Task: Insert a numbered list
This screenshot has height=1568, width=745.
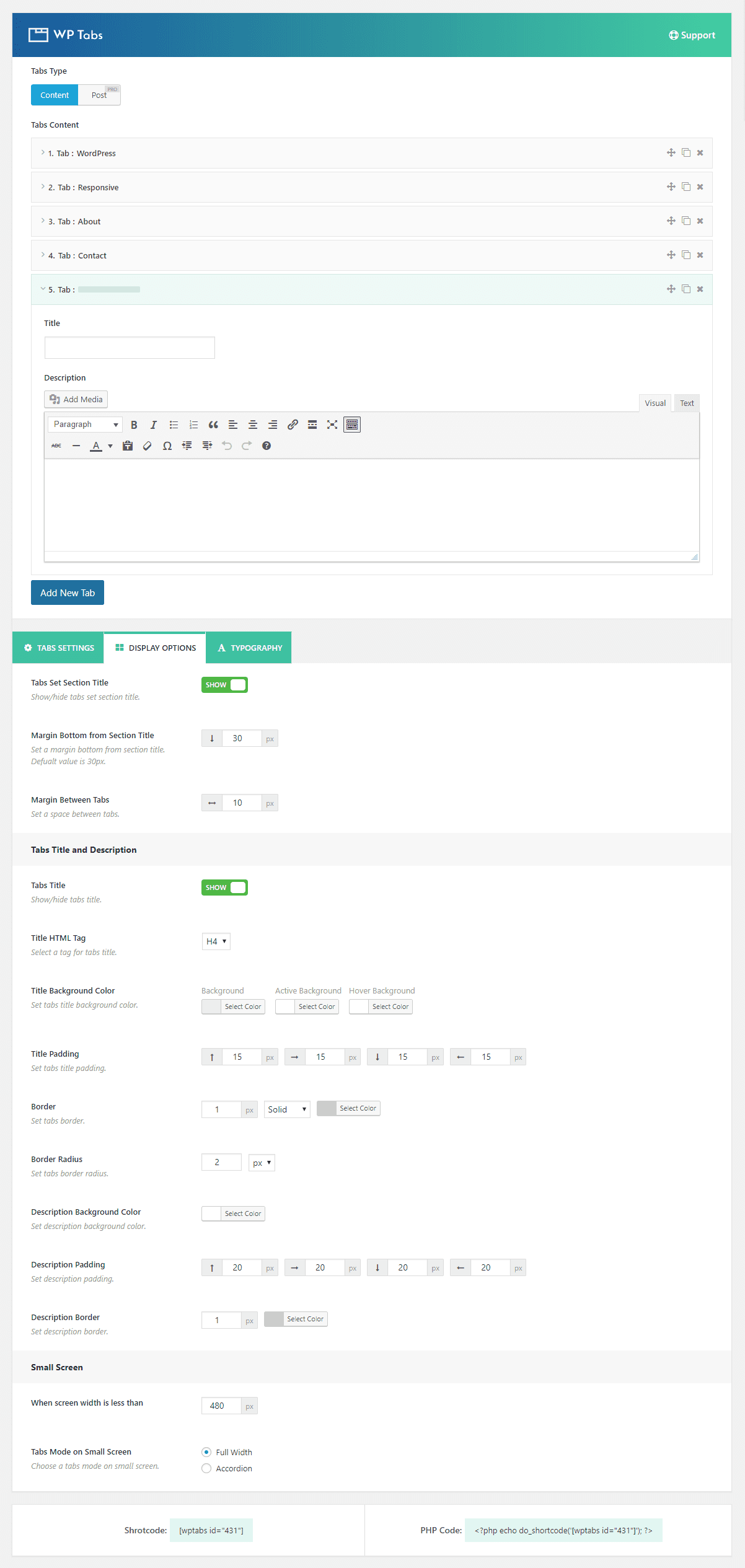Action: tap(193, 425)
